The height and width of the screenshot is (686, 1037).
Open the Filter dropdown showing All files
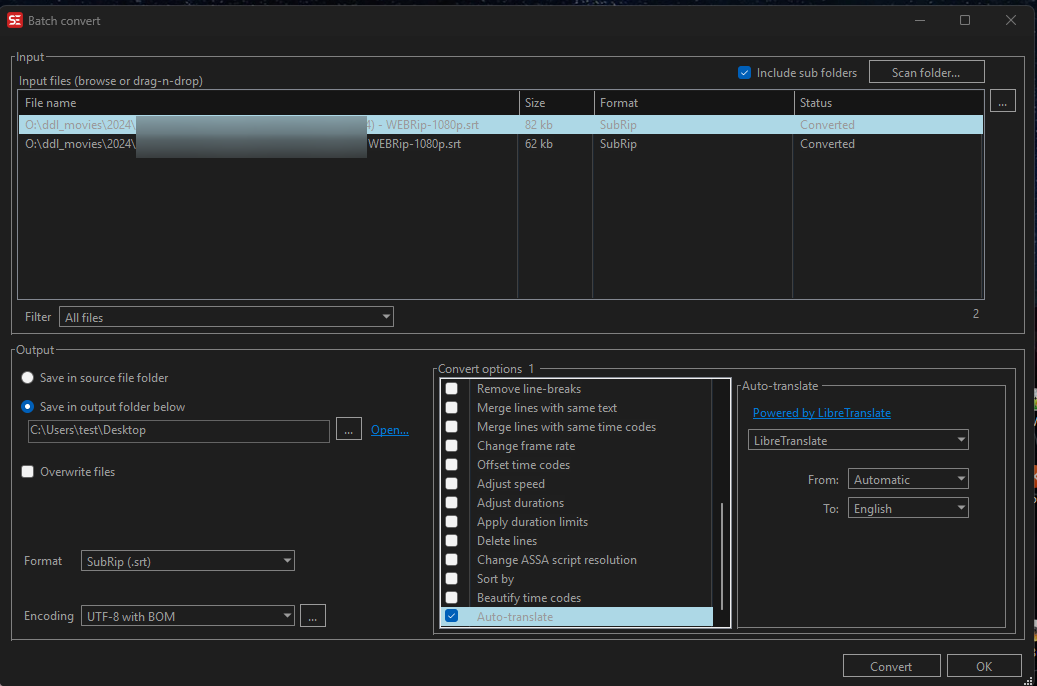[226, 317]
